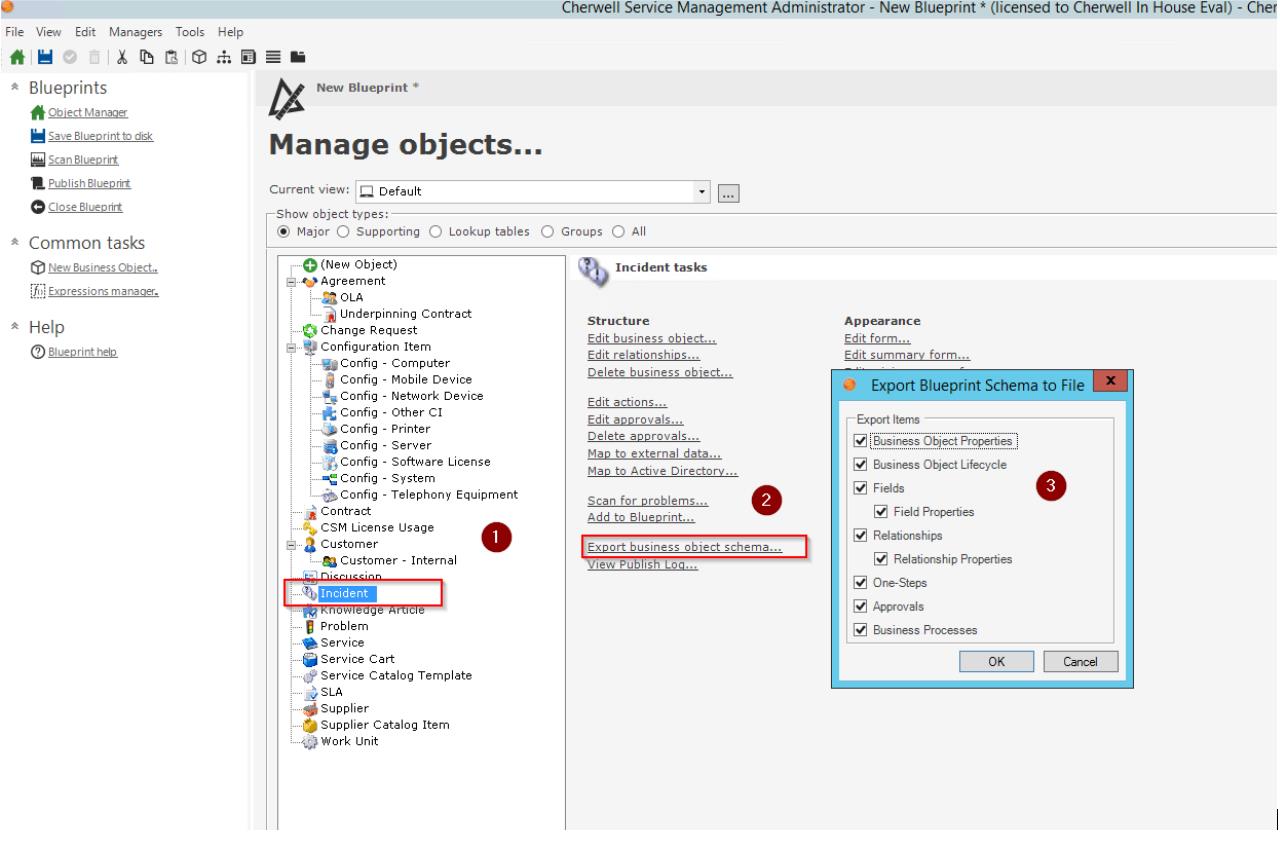Toggle the One-Steps checkbox
This screenshot has width=1280, height=842.
pyautogui.click(x=860, y=583)
